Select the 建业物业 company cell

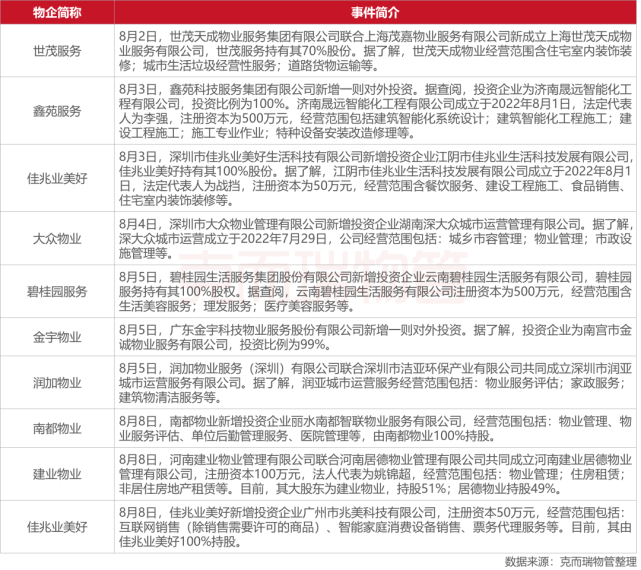[57, 474]
